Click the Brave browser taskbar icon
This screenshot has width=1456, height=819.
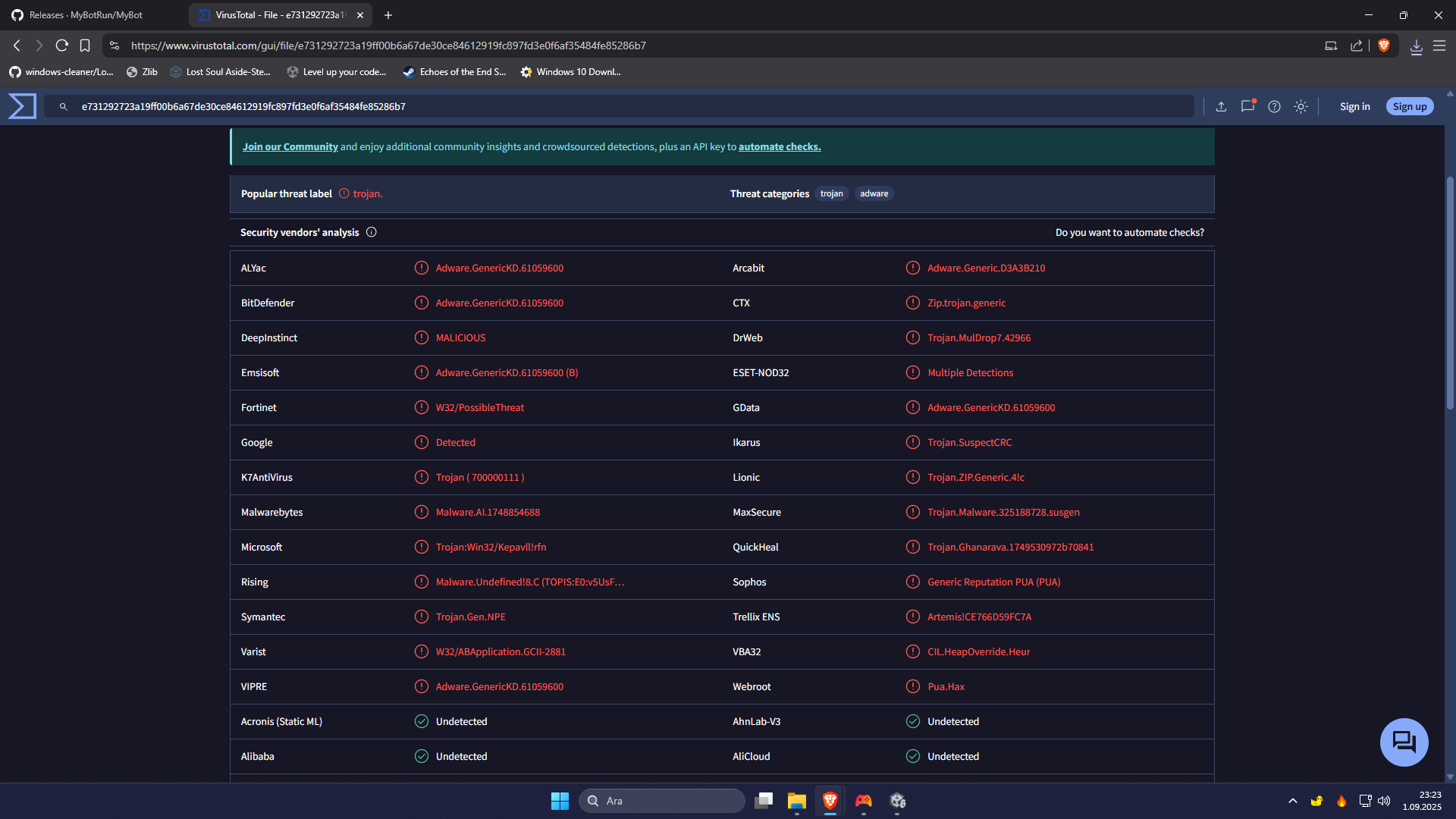pyautogui.click(x=830, y=801)
